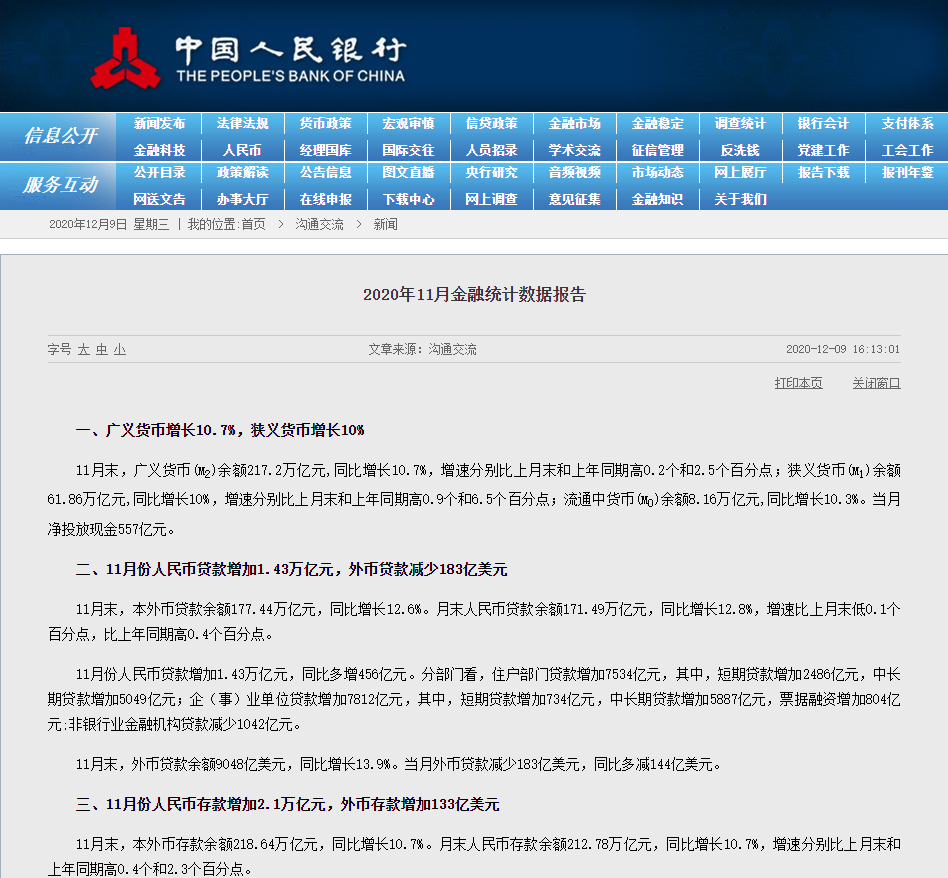Open 人民币 navigation item
This screenshot has height=878, width=948.
point(242,150)
